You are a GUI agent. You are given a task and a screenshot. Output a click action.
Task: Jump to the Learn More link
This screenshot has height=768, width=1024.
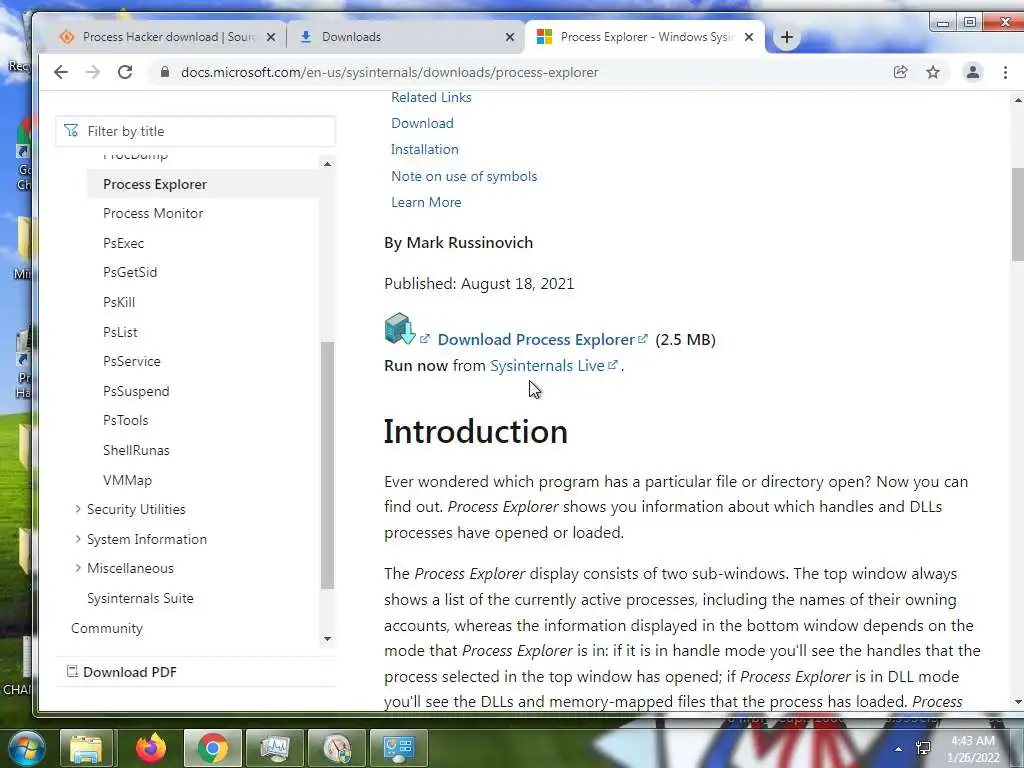pyautogui.click(x=426, y=202)
